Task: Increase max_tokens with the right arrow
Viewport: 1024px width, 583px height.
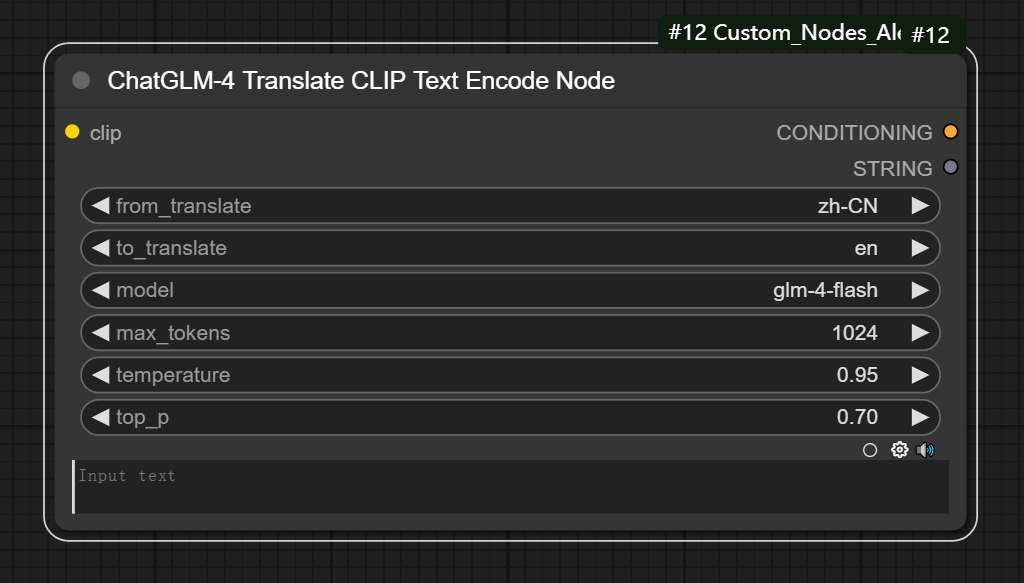Action: pos(920,333)
